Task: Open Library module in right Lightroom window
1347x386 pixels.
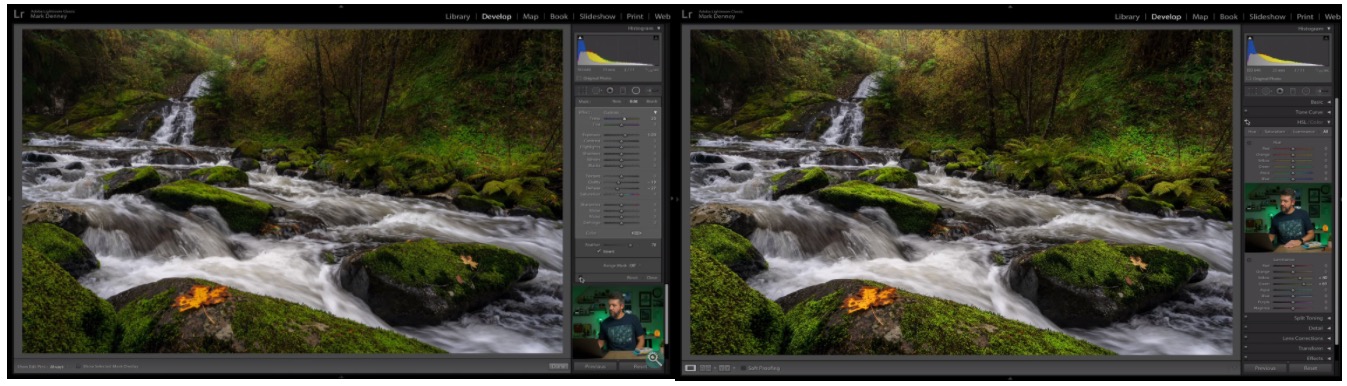Action: click(x=1127, y=17)
